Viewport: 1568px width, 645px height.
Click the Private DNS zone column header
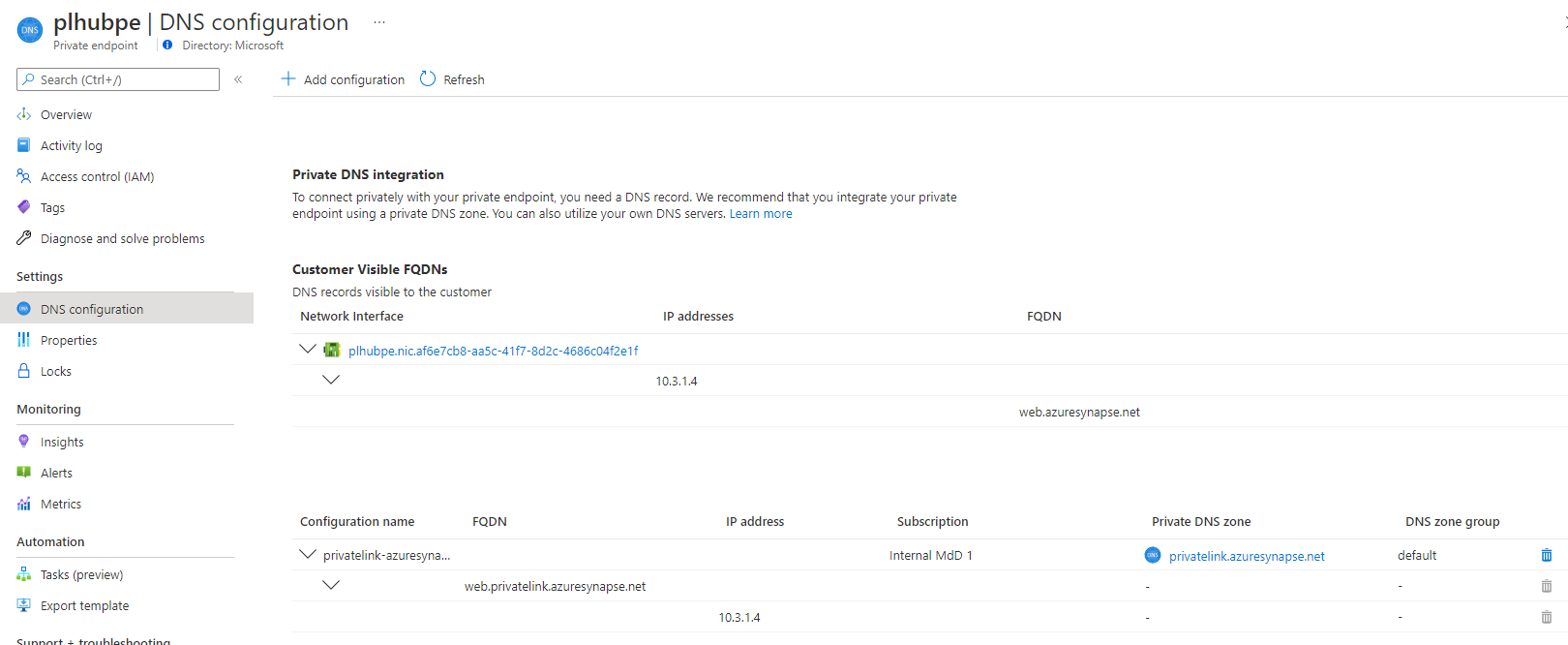tap(1201, 521)
